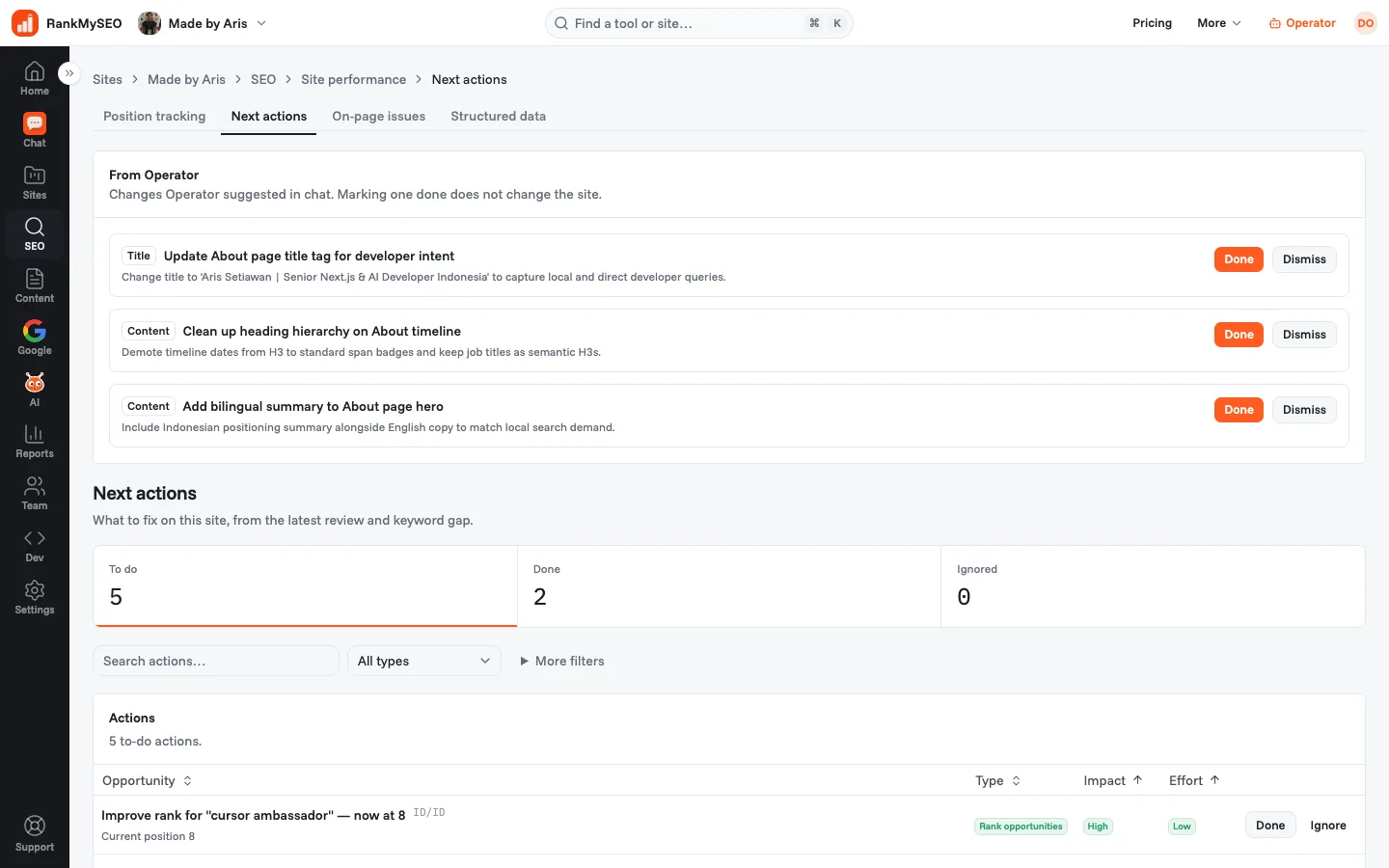Image resolution: width=1389 pixels, height=868 pixels.
Task: Open the Dev sidebar icon
Action: (35, 546)
